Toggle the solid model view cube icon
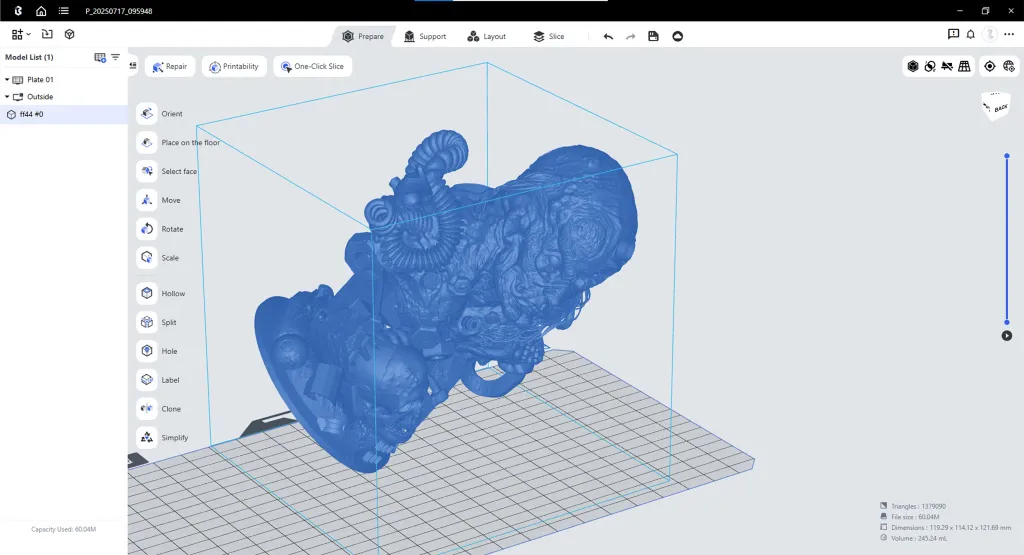The image size is (1024, 555). pos(913,66)
